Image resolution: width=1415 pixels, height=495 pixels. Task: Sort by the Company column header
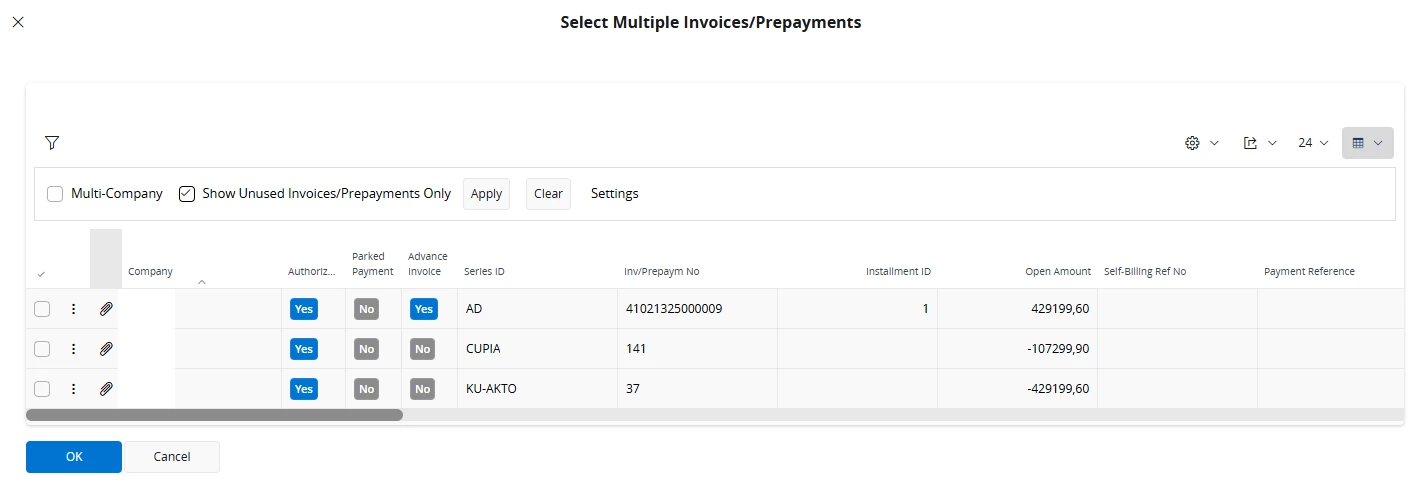(150, 272)
